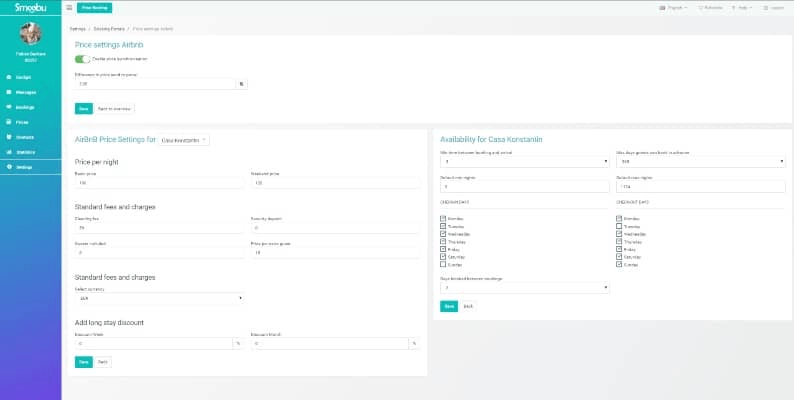Click the Guests included input field
The image size is (794, 400).
click(159, 253)
